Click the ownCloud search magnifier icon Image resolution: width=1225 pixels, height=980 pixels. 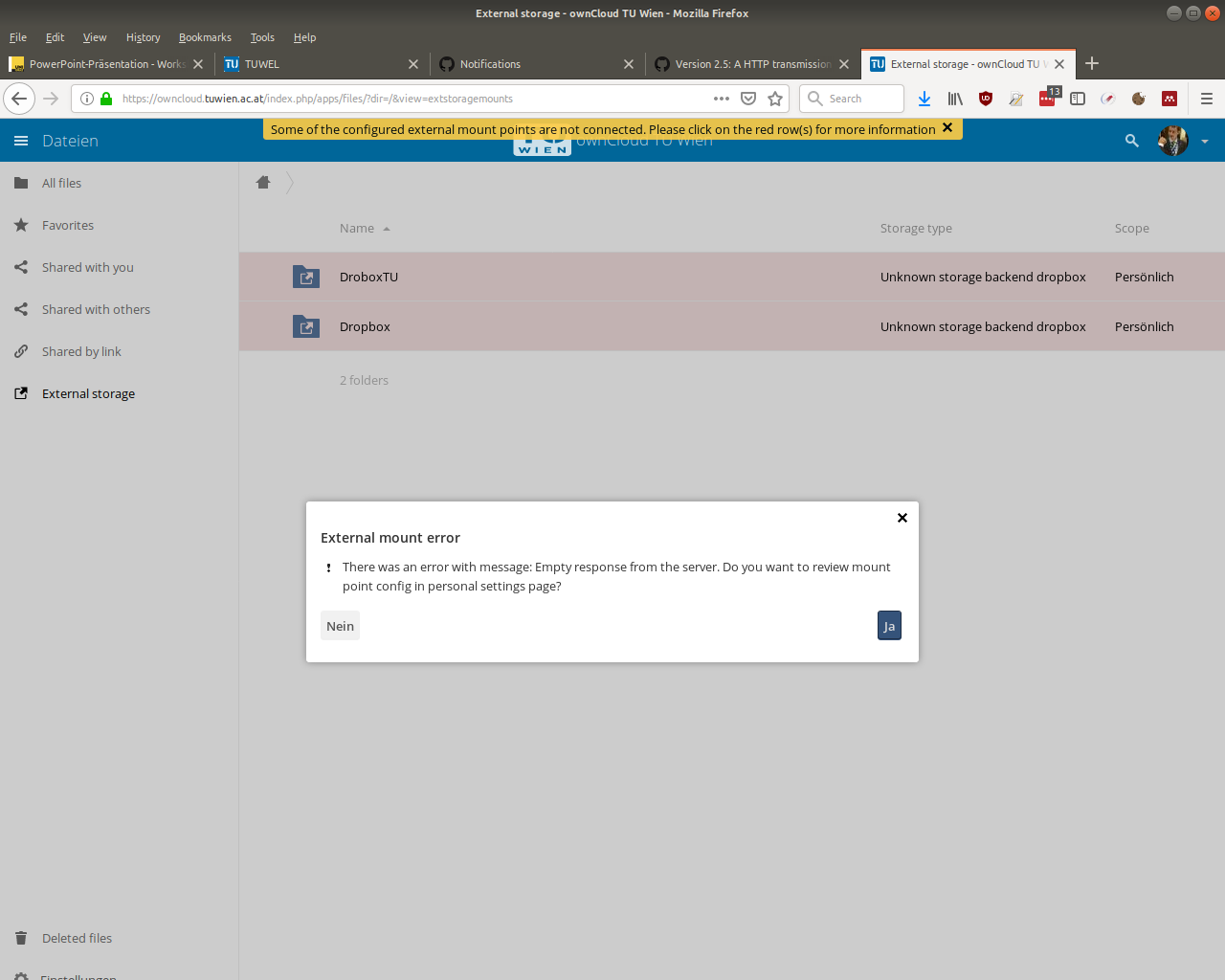coord(1132,141)
